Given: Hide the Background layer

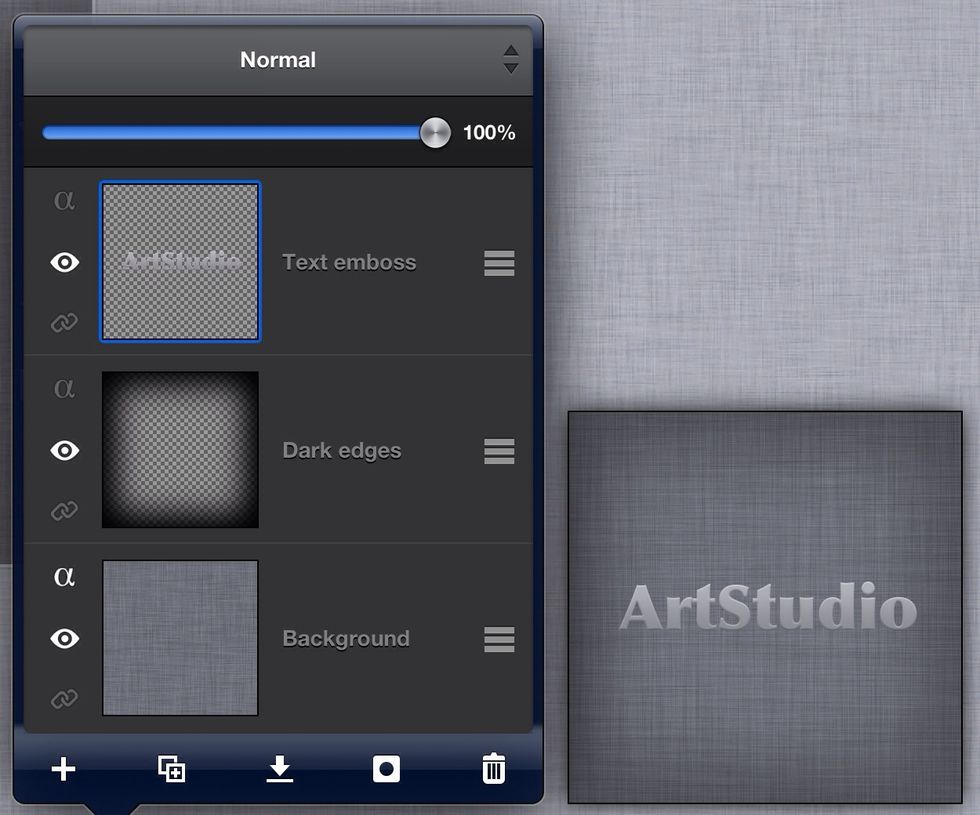Looking at the screenshot, I should click(x=63, y=639).
